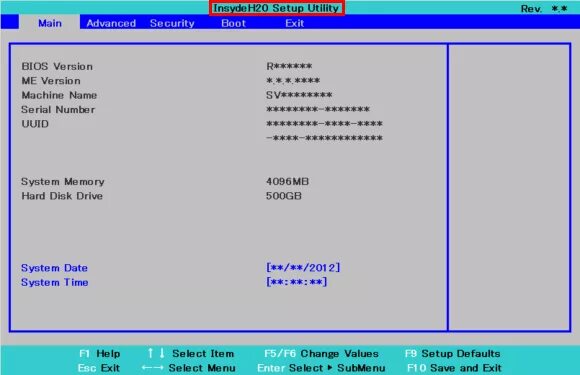The height and width of the screenshot is (375, 580).
Task: Click the F10 Save and Exit hint
Action: click(x=454, y=368)
